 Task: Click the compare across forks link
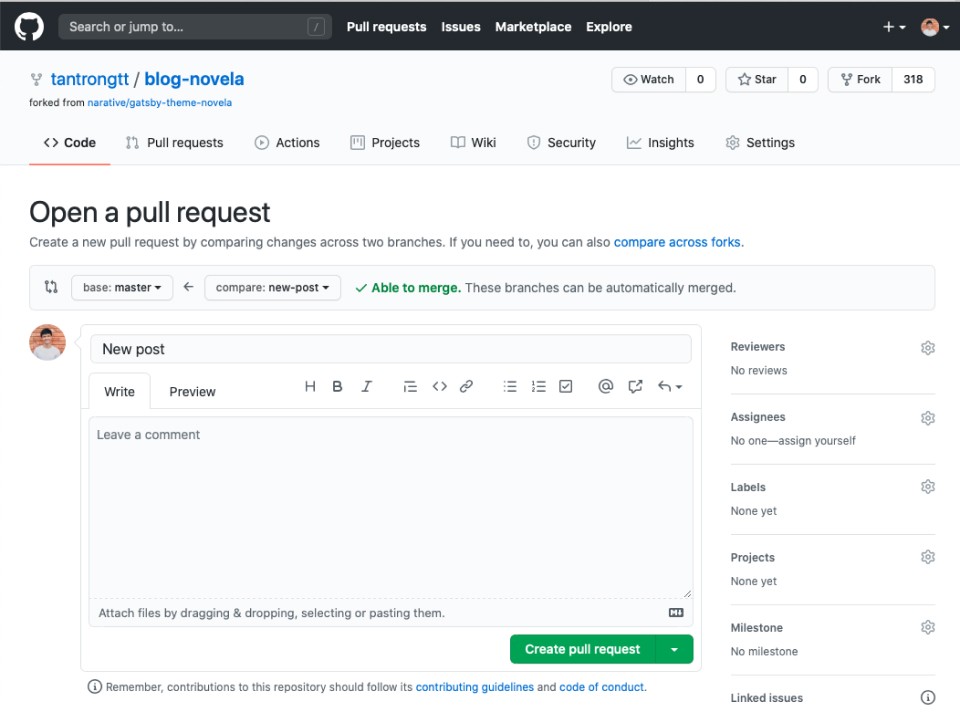click(677, 243)
